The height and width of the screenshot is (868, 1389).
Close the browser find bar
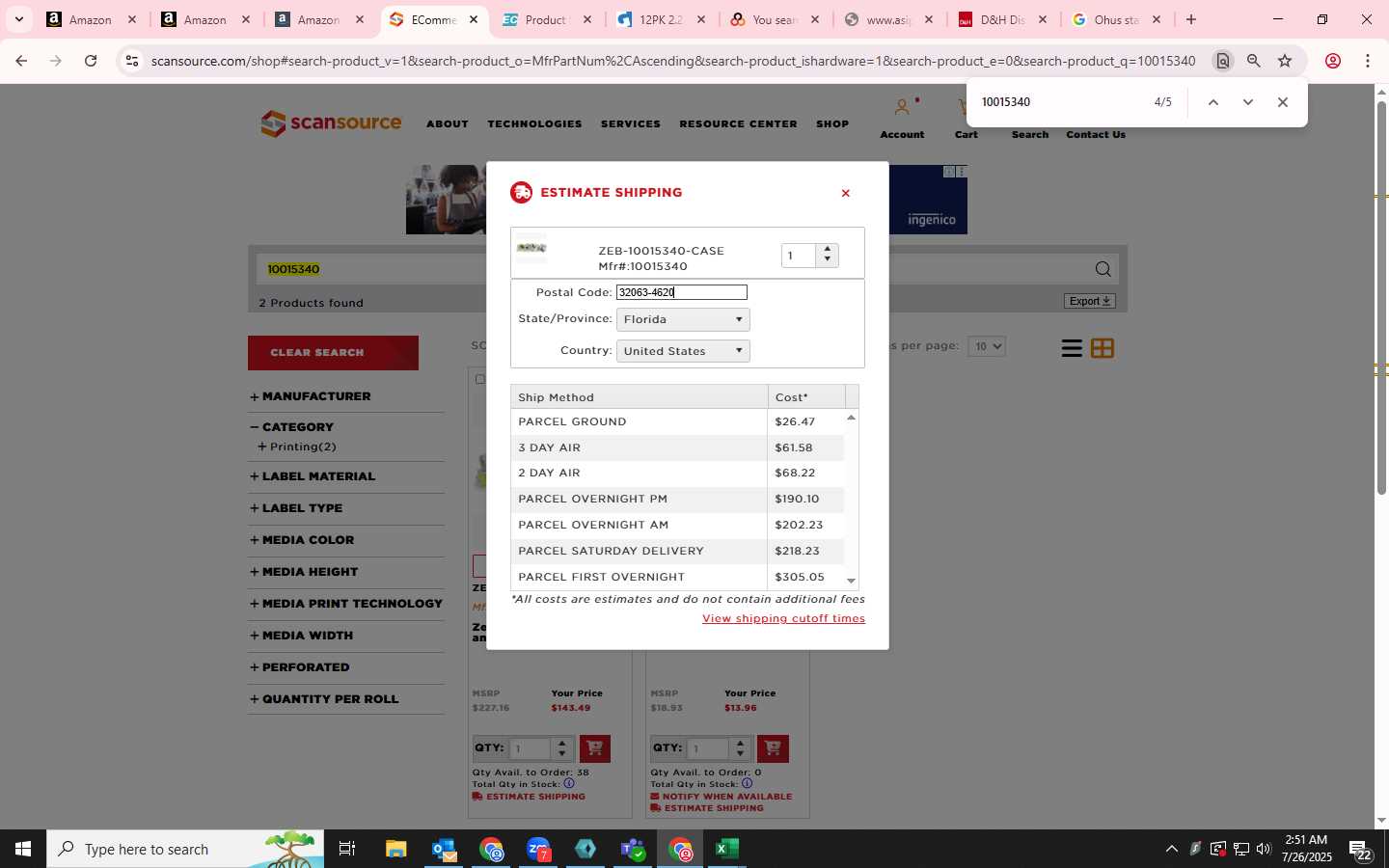[x=1282, y=102]
